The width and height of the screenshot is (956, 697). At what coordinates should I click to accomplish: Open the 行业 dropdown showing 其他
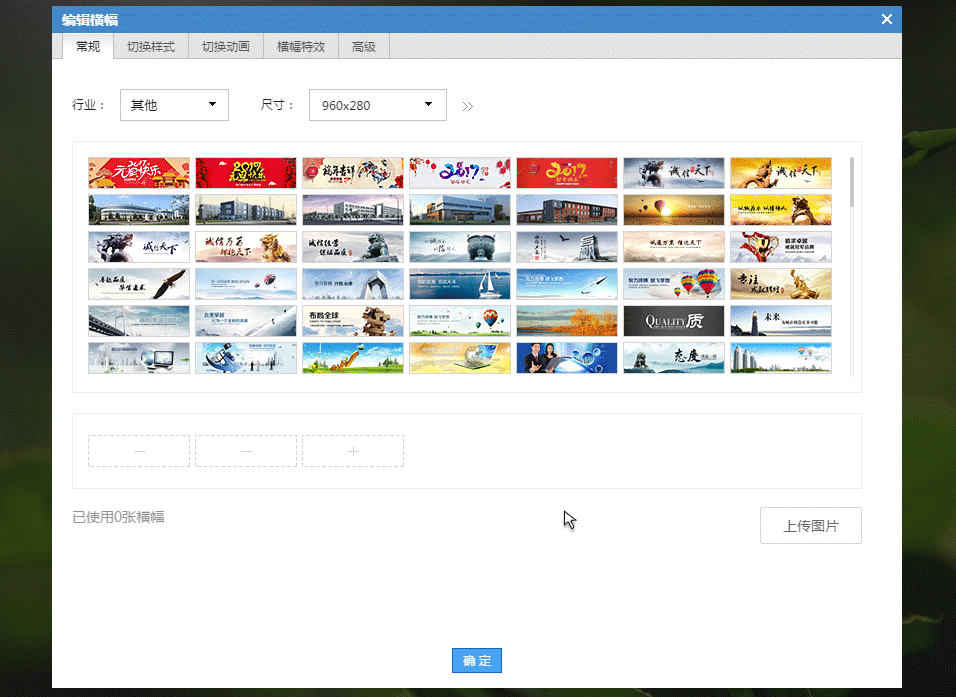tap(174, 105)
